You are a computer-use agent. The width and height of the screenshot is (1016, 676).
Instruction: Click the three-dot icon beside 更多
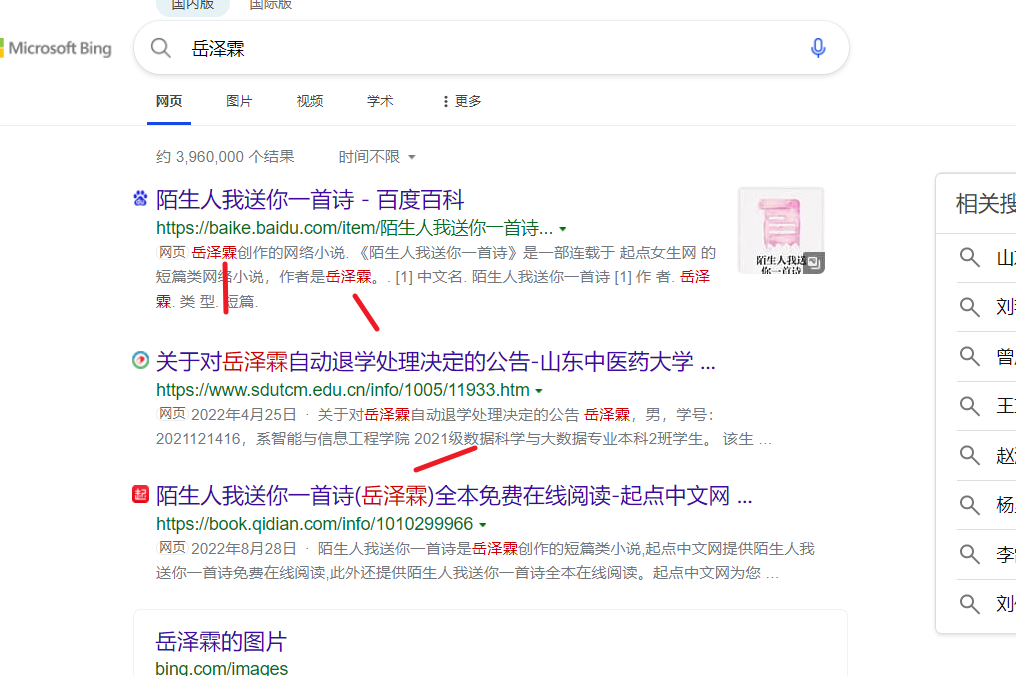pyautogui.click(x=445, y=101)
